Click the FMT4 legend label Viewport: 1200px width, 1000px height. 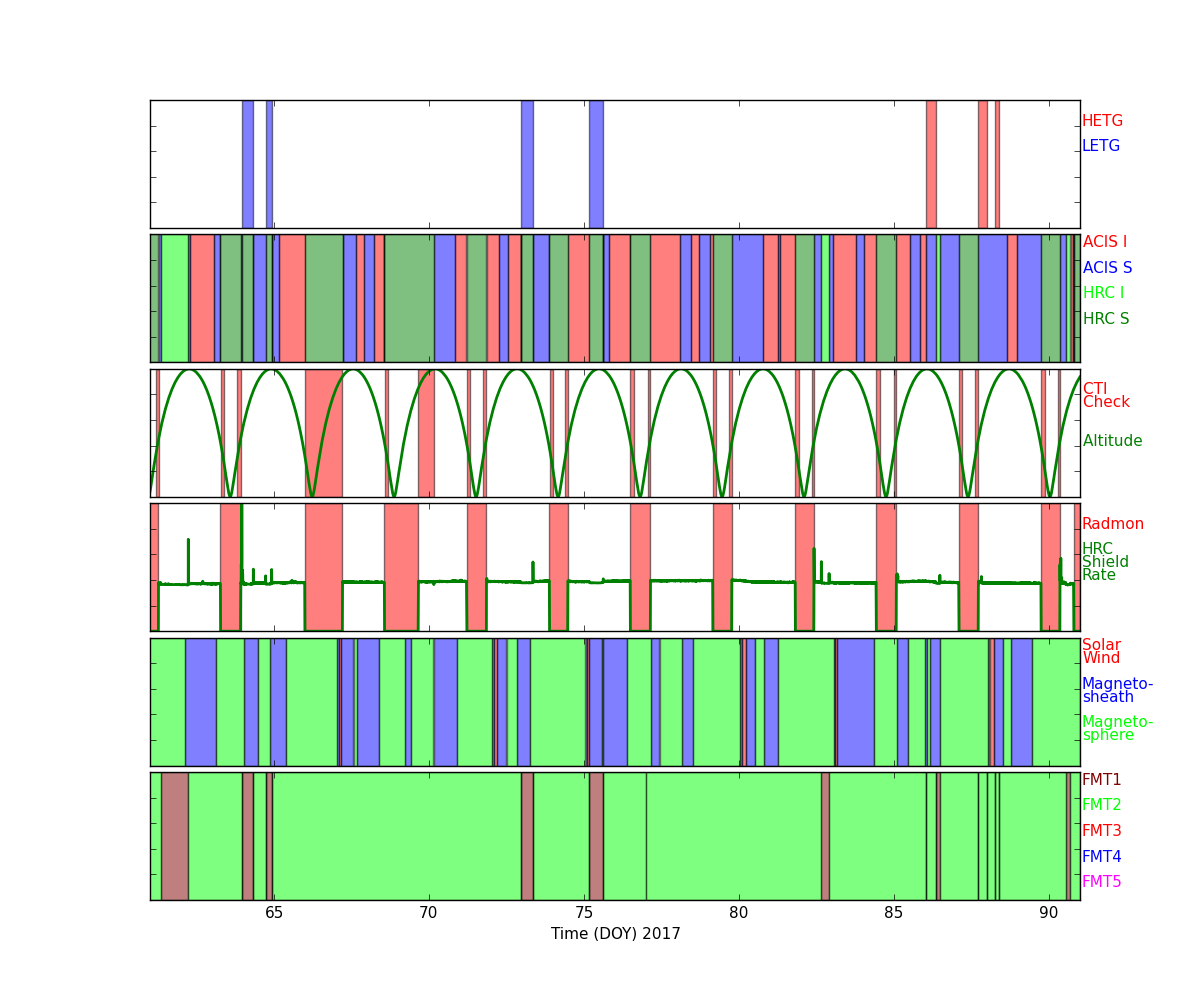[x=1101, y=857]
